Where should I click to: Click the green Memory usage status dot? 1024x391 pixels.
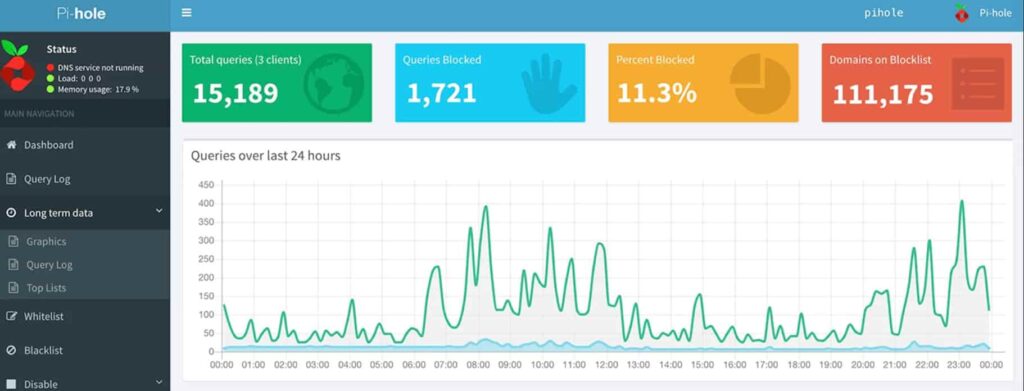50,89
